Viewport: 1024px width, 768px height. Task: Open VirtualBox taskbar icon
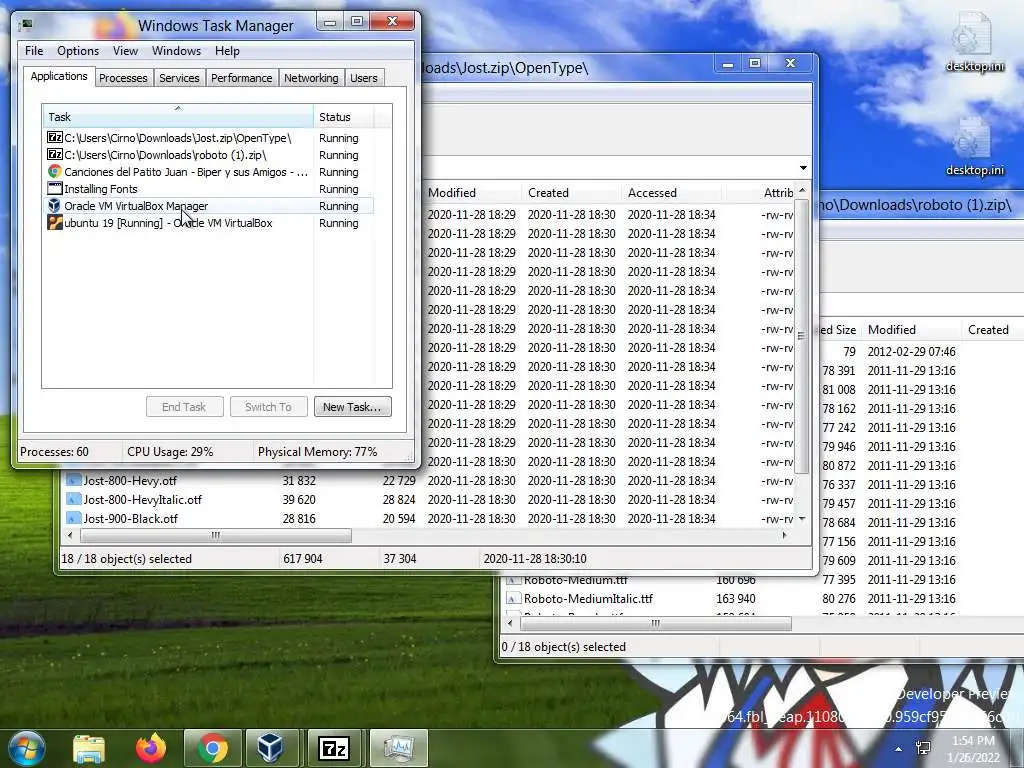point(270,748)
